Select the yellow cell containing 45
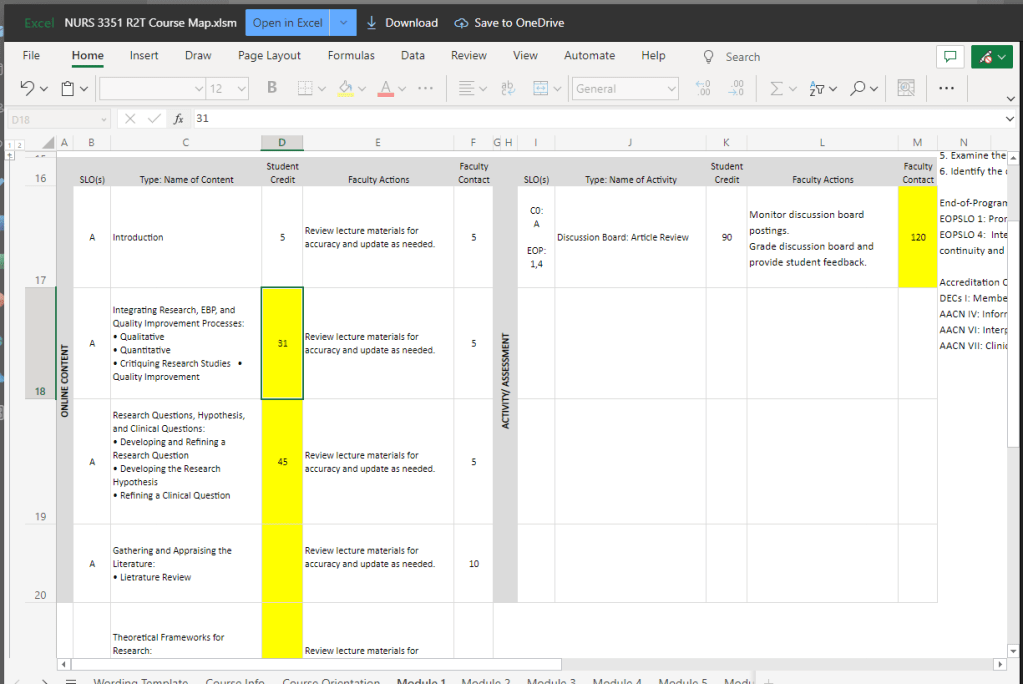The width and height of the screenshot is (1023, 684). coord(282,462)
